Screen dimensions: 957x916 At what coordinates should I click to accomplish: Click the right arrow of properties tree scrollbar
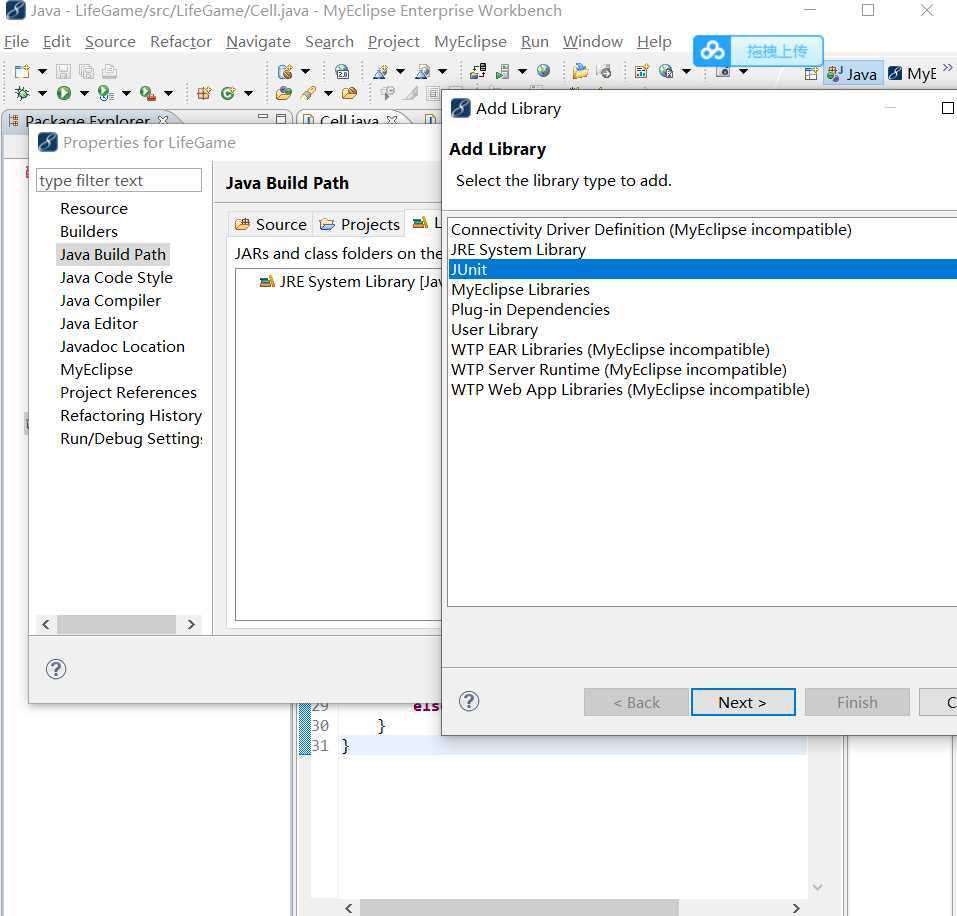tap(191, 624)
